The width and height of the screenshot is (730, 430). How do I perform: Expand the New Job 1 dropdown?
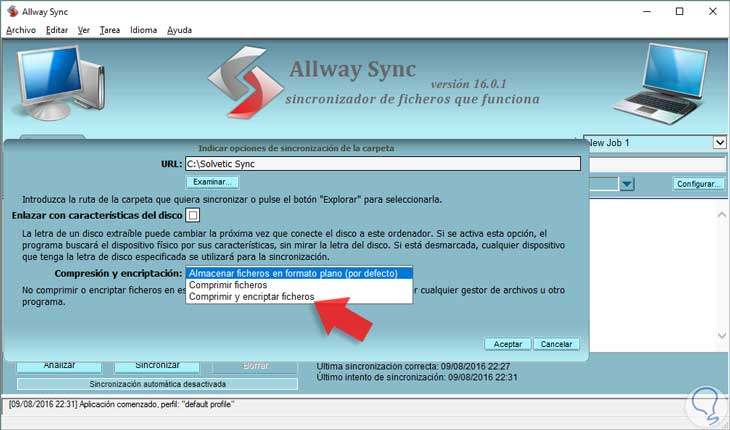click(x=720, y=142)
